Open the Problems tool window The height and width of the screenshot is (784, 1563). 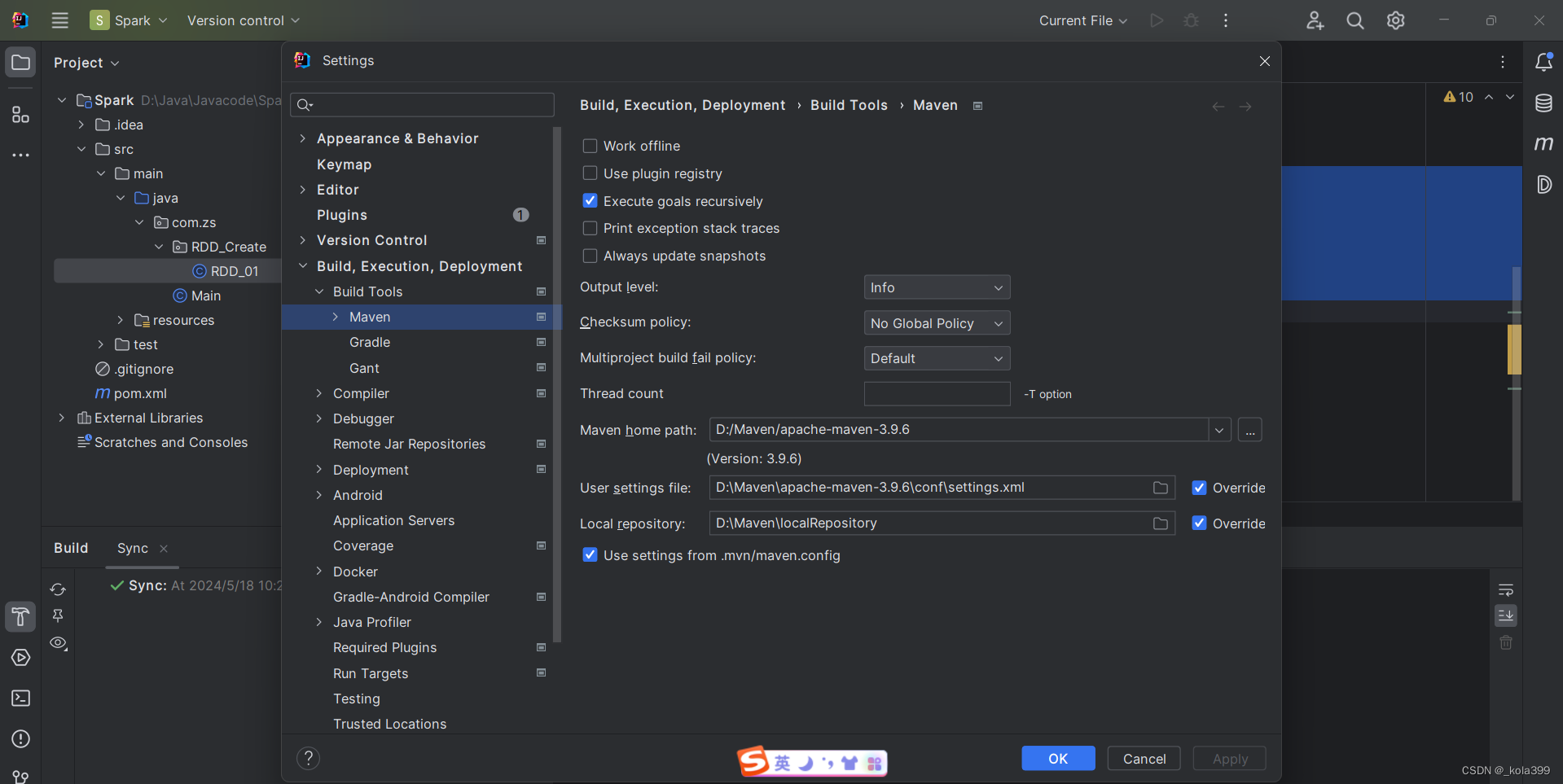20,739
